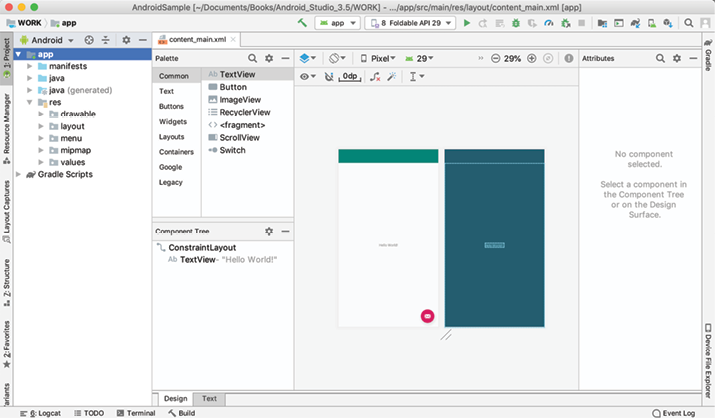
Task: Click the Debug app bug icon
Action: [516, 23]
